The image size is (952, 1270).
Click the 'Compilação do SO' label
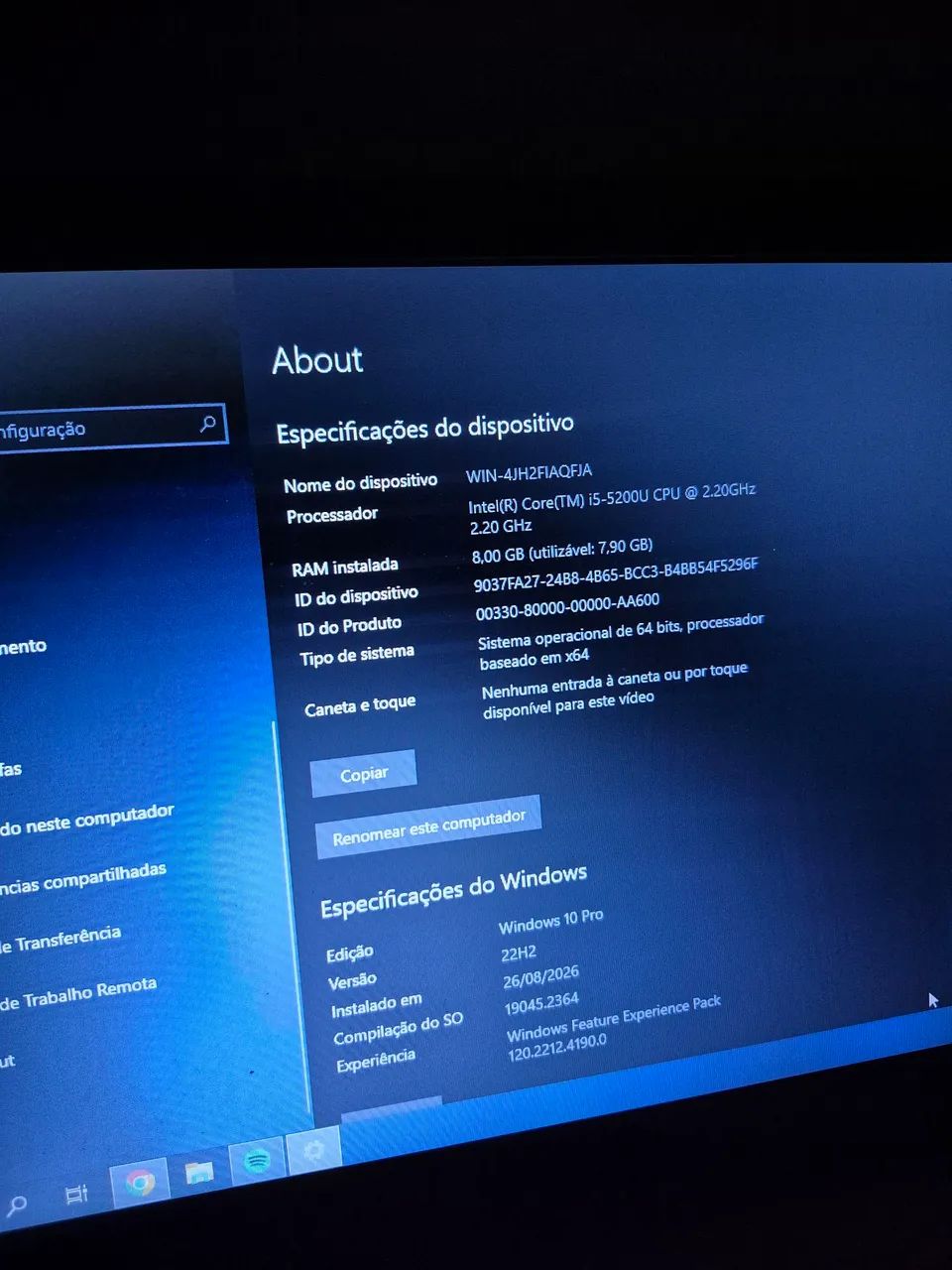(x=398, y=1029)
